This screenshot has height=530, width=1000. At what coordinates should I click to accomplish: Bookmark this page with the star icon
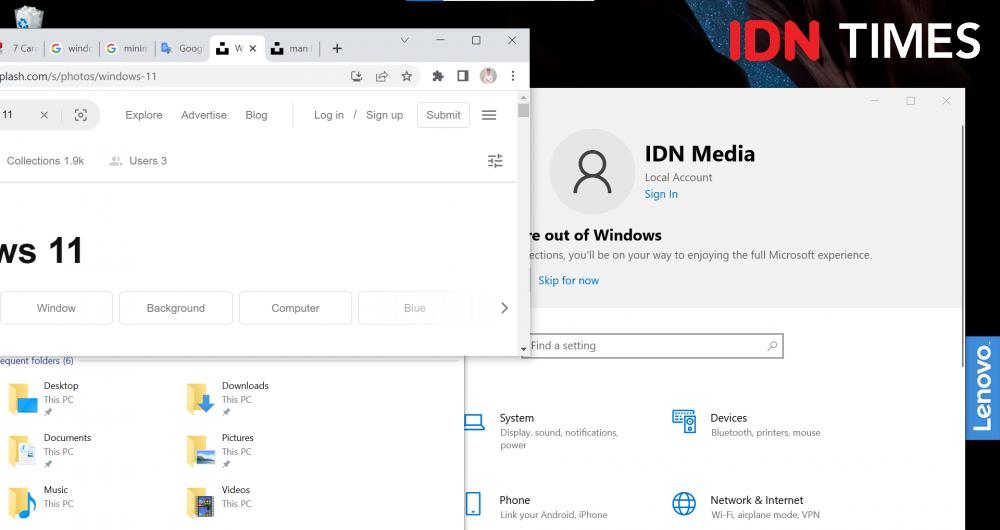[x=406, y=77]
